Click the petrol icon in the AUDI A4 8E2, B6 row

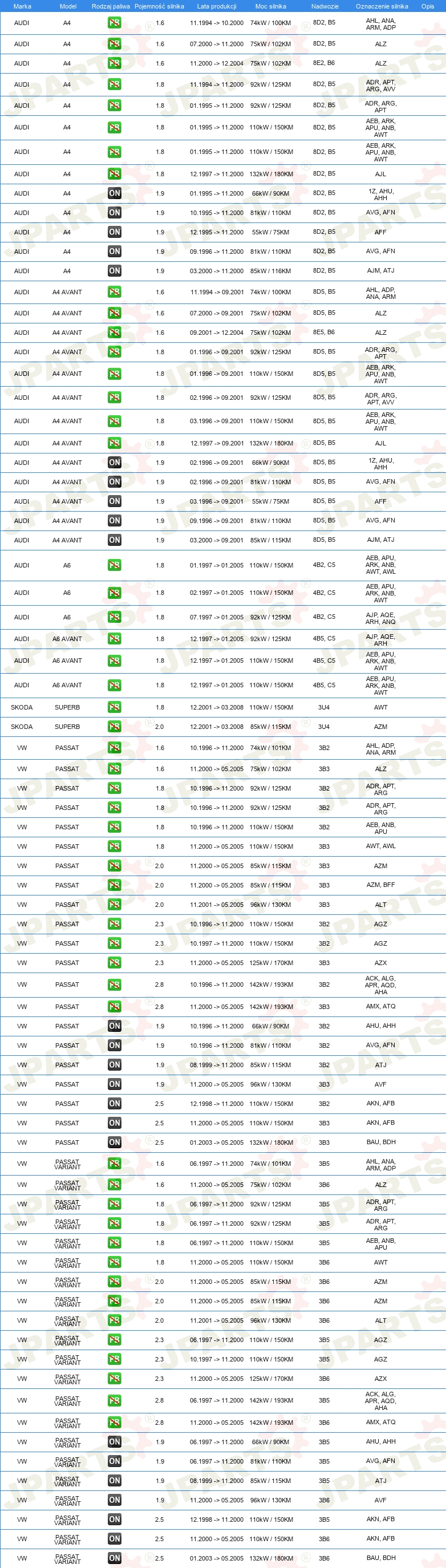[115, 63]
